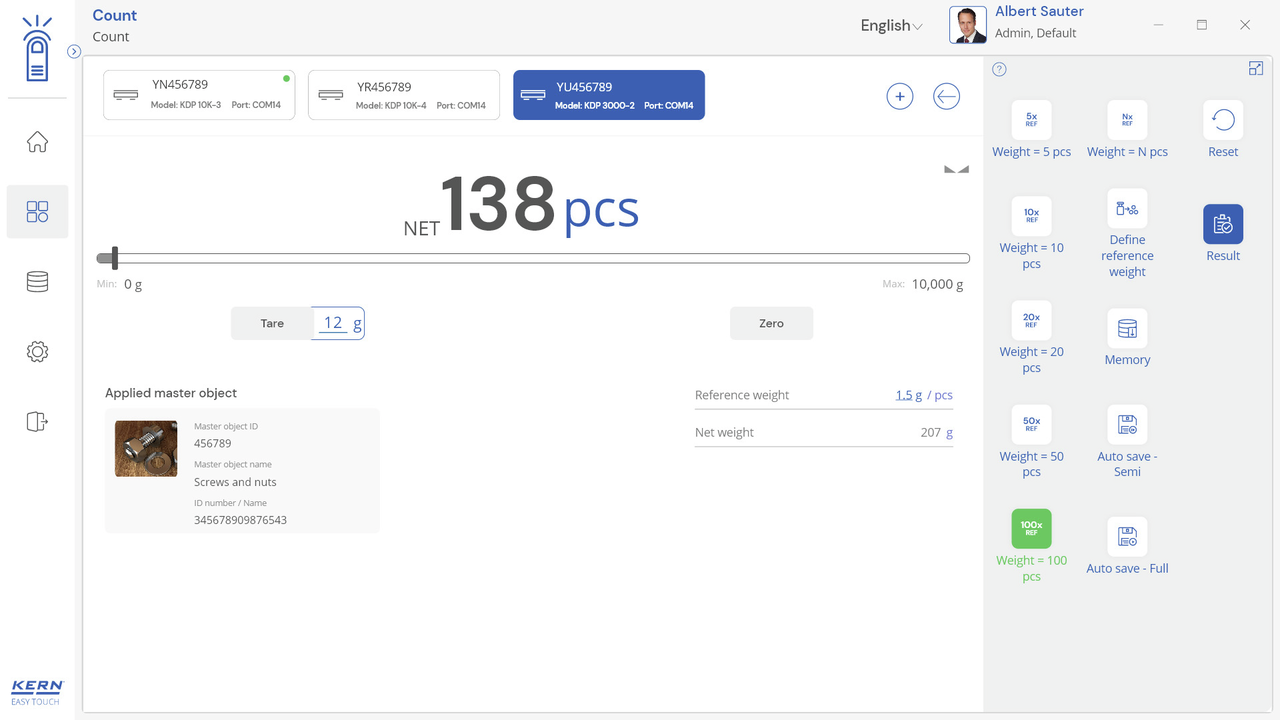The image size is (1280, 720).
Task: Switch to scale YR456789 tab
Action: 403,95
